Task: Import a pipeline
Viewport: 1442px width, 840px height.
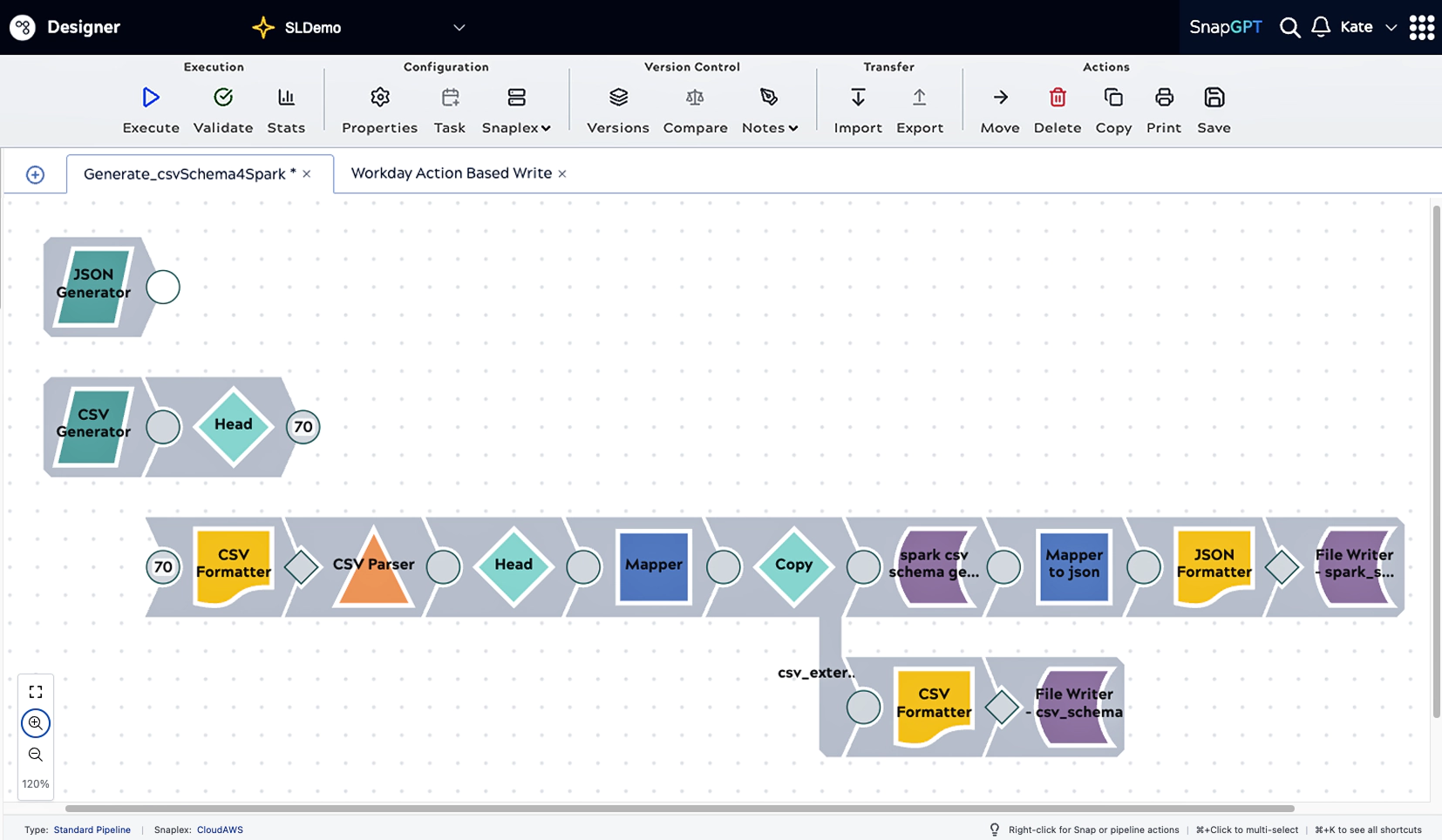Action: pyautogui.click(x=858, y=97)
